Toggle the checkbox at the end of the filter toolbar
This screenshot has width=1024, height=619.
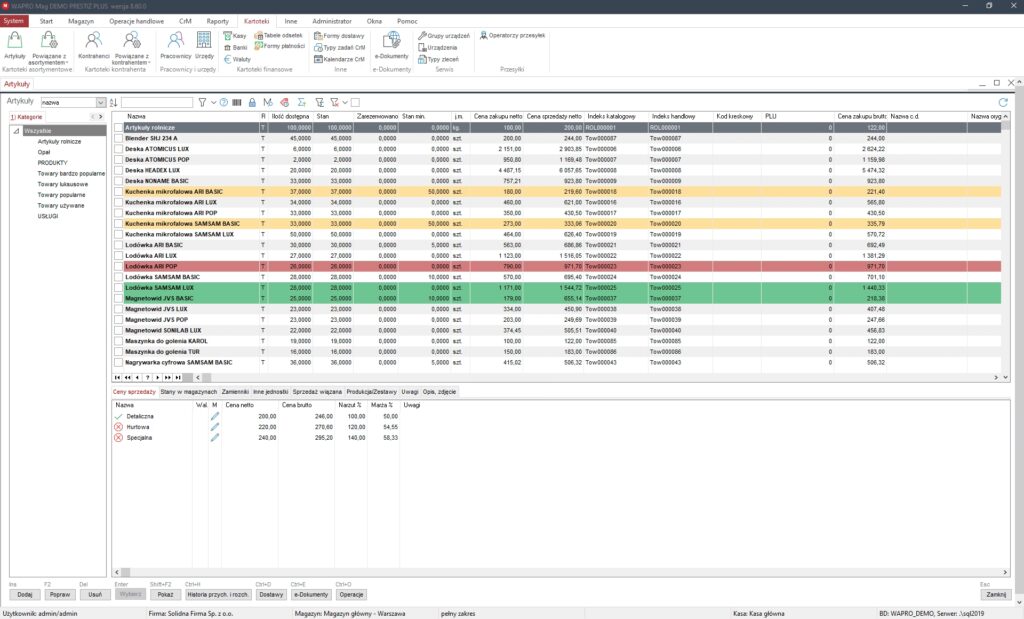(x=355, y=102)
